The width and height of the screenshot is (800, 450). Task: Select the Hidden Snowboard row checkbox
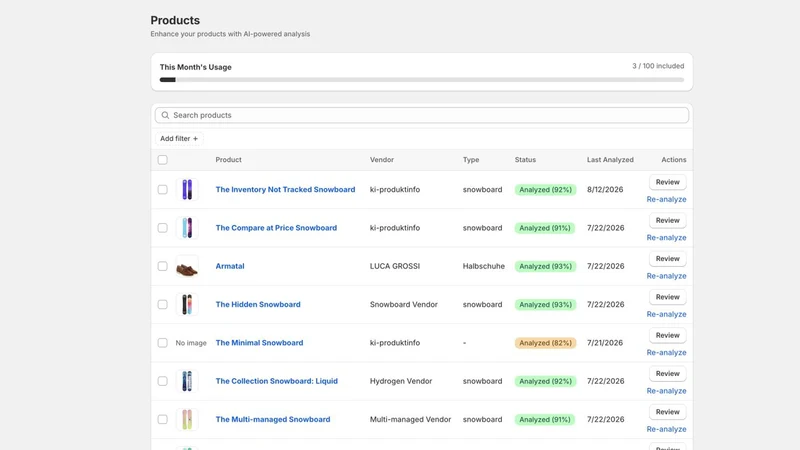pyautogui.click(x=162, y=304)
